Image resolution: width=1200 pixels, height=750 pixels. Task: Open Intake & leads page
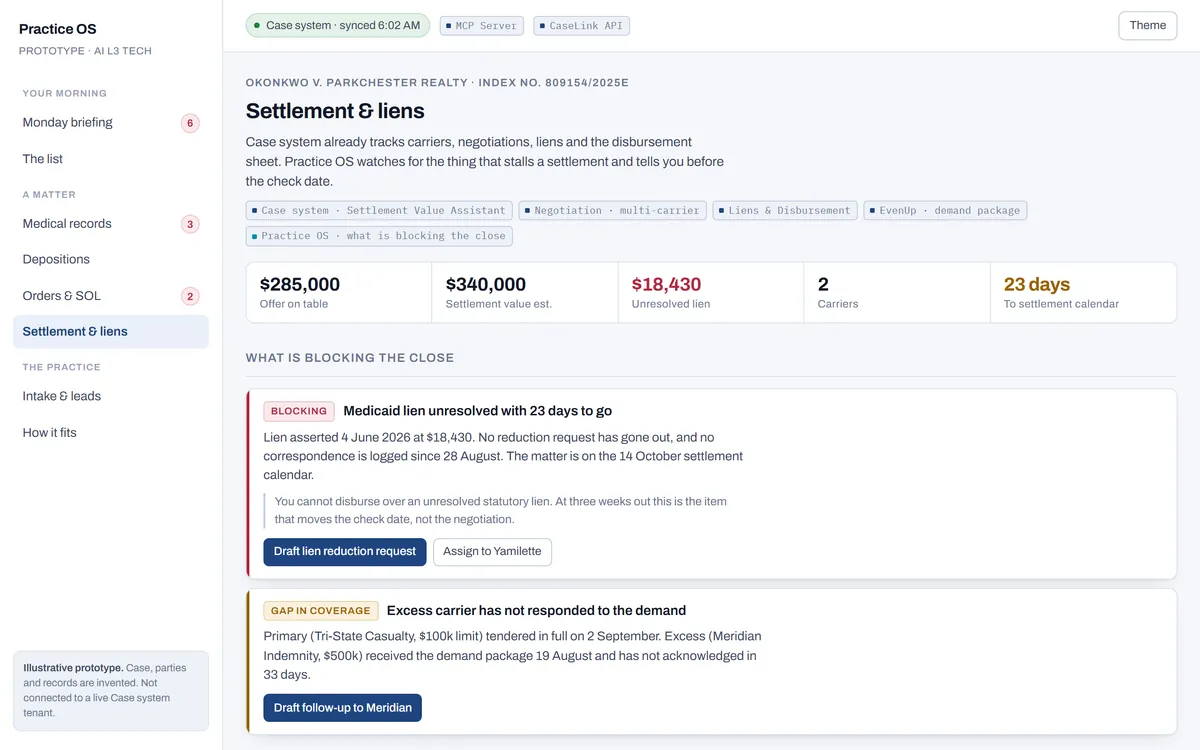[x=111, y=396]
